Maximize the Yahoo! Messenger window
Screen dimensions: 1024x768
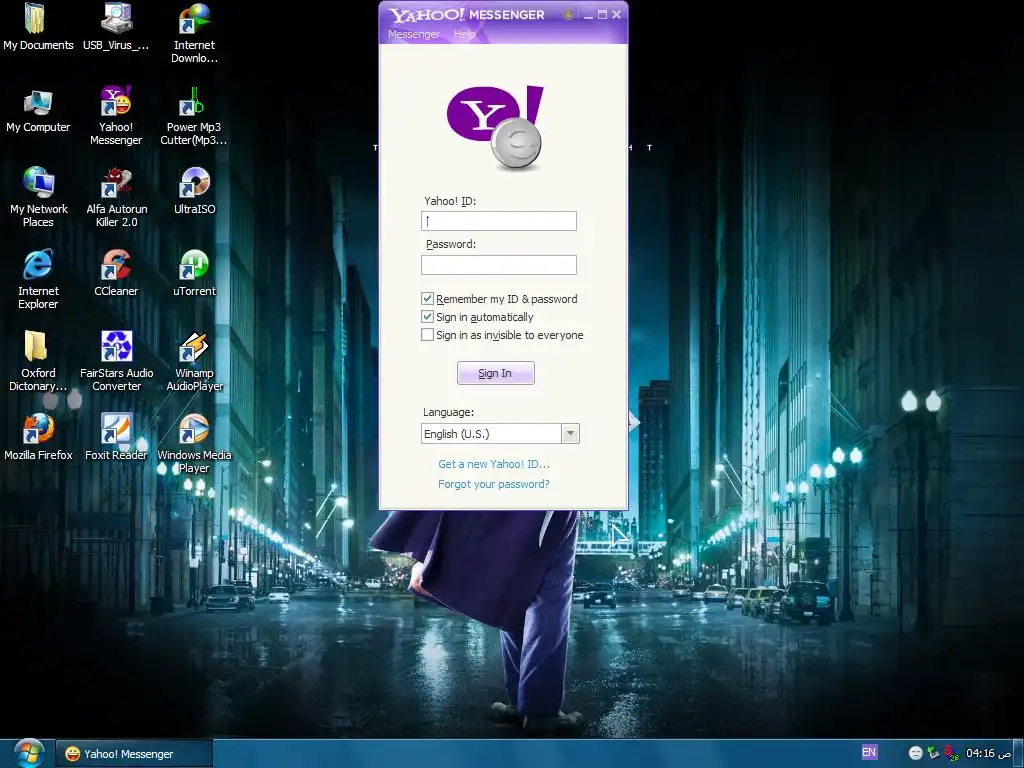tap(602, 14)
